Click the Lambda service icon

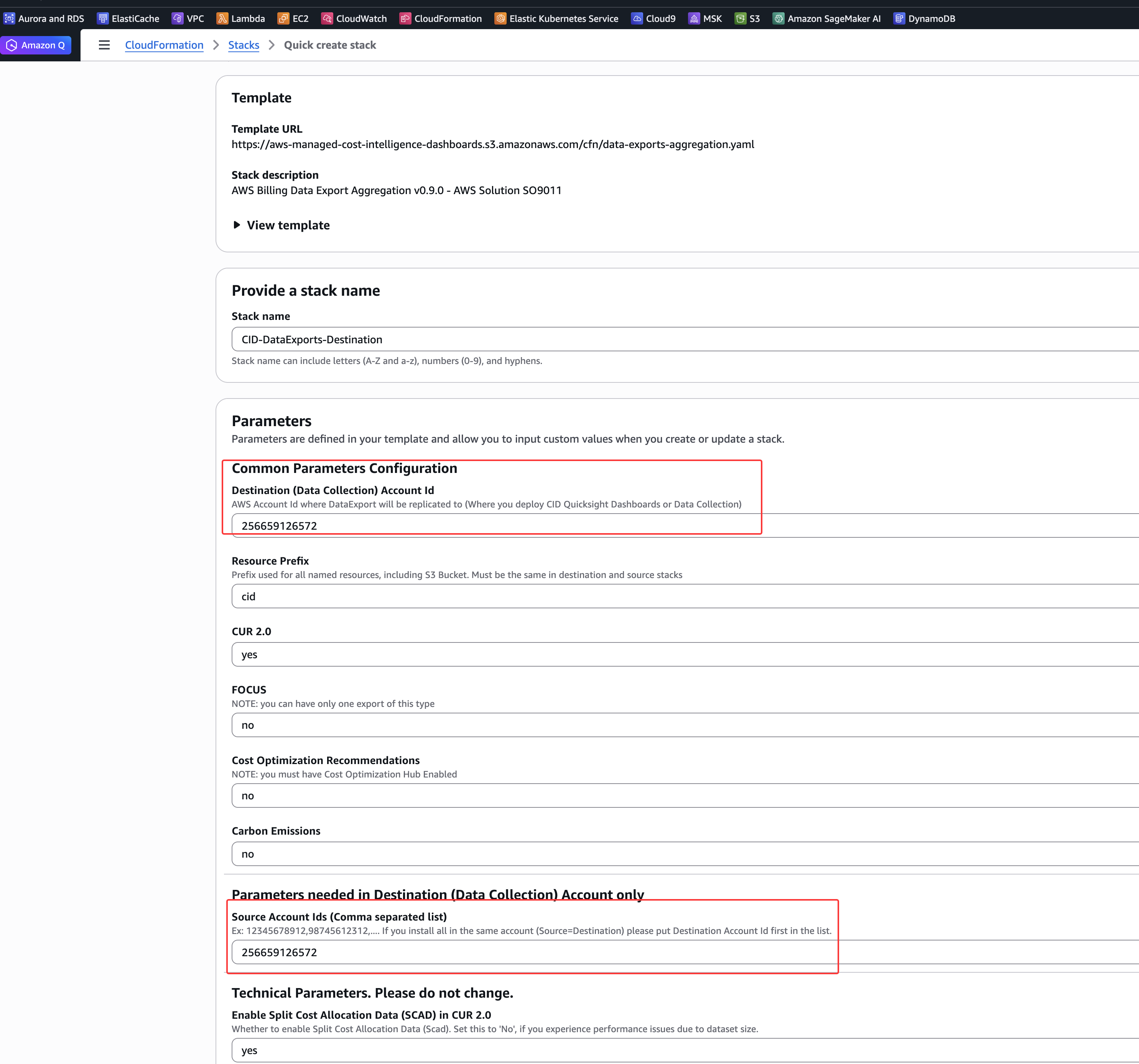(x=222, y=18)
